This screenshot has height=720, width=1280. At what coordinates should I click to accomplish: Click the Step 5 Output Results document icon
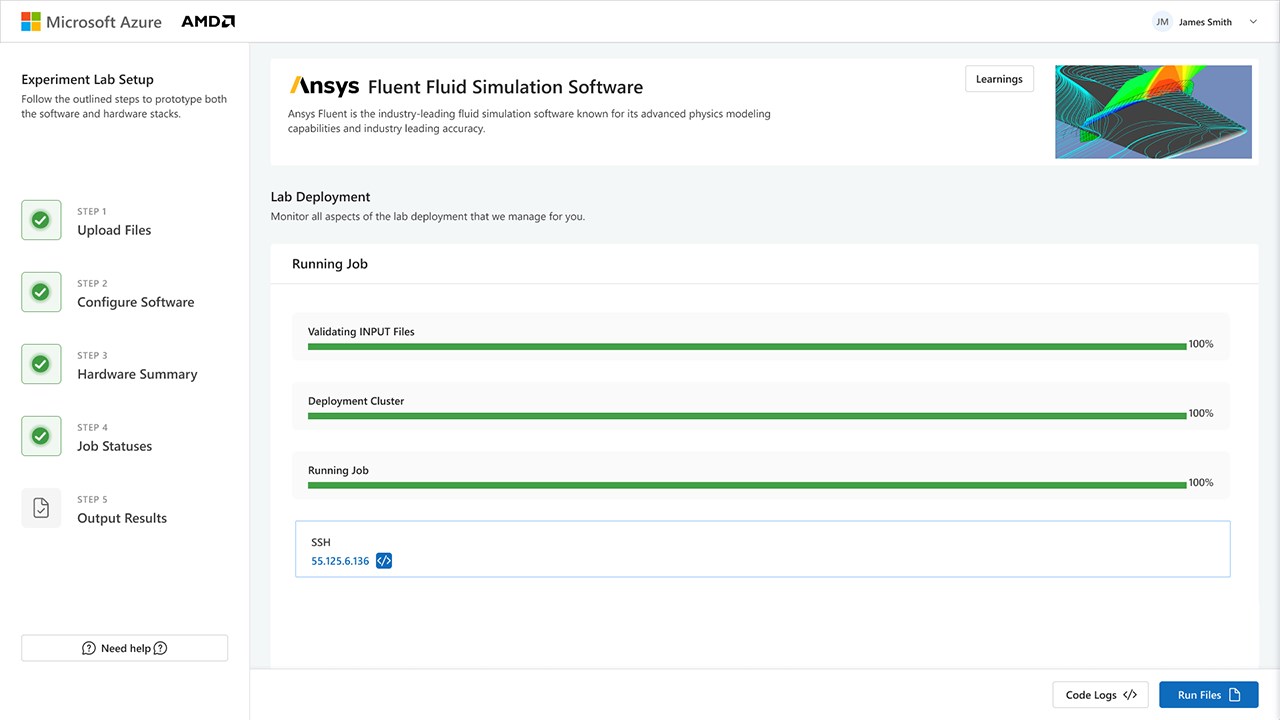[41, 508]
